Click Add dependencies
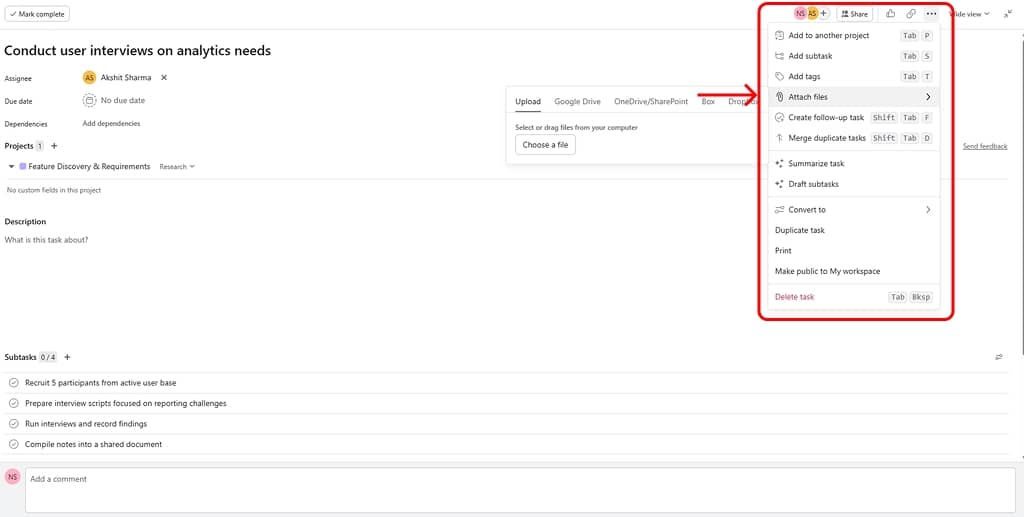The width and height of the screenshot is (1024, 517). pyautogui.click(x=111, y=123)
